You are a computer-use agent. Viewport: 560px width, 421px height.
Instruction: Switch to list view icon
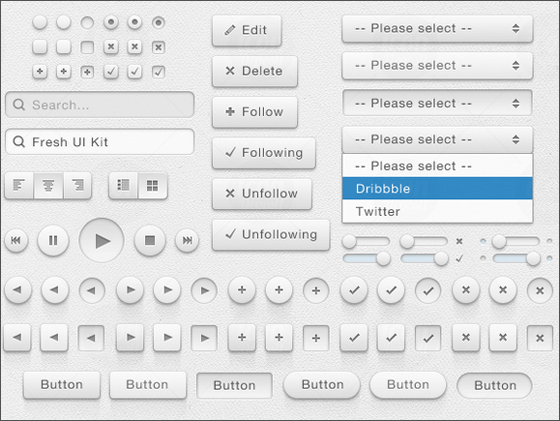[123, 185]
